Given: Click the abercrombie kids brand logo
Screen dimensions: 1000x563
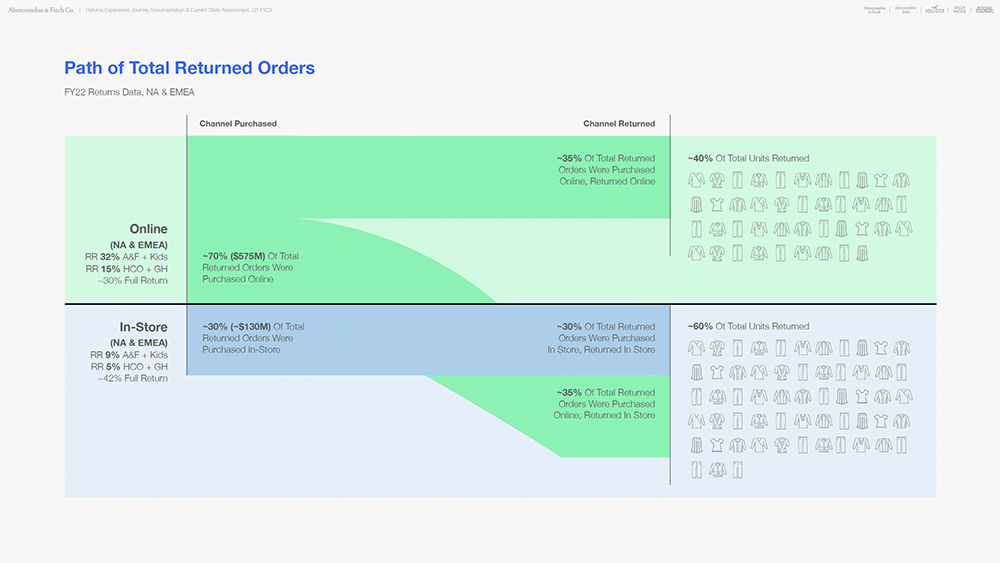Looking at the screenshot, I should tap(904, 9).
